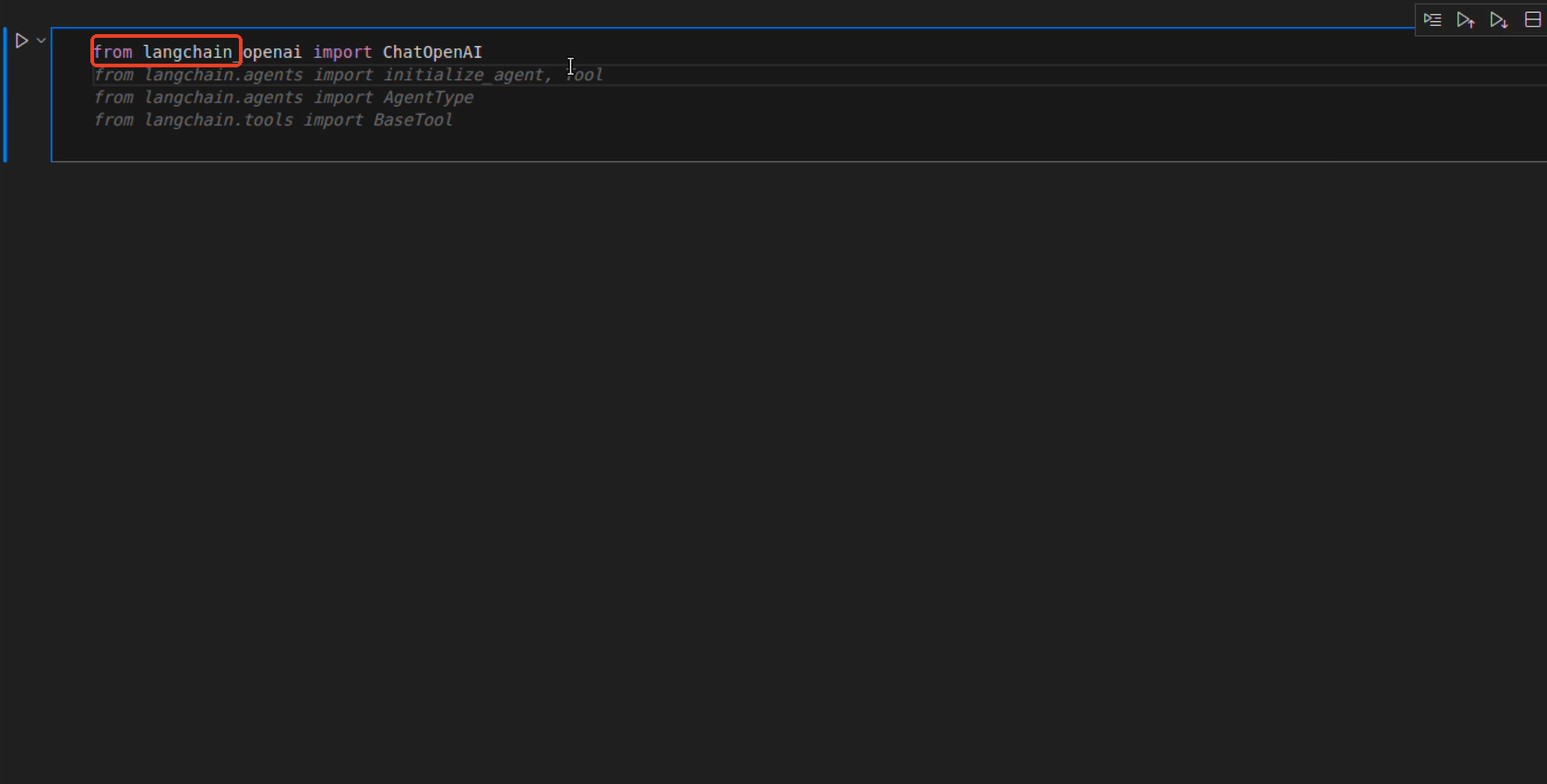Place cursor on ChatOpenAI in first line
The height and width of the screenshot is (784, 1547).
click(432, 53)
